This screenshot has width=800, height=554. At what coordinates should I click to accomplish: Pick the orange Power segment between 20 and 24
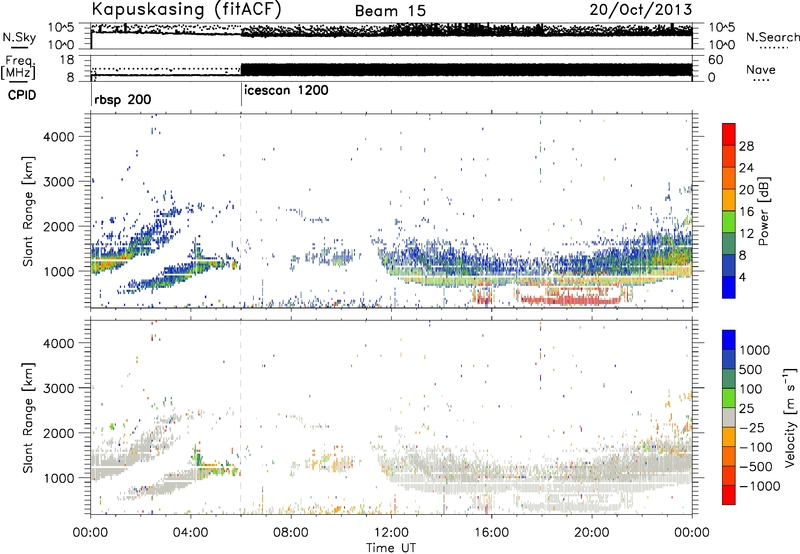click(729, 178)
